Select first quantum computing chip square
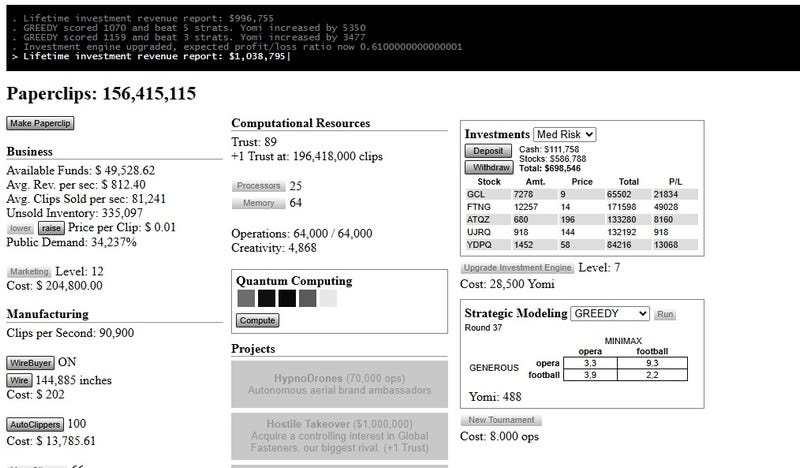 click(x=246, y=298)
